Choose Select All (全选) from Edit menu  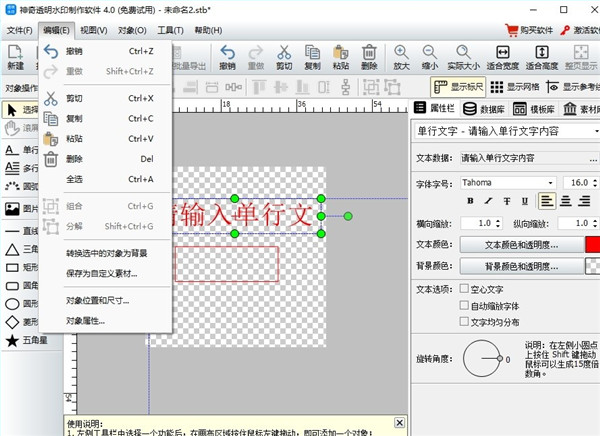pyautogui.click(x=76, y=179)
